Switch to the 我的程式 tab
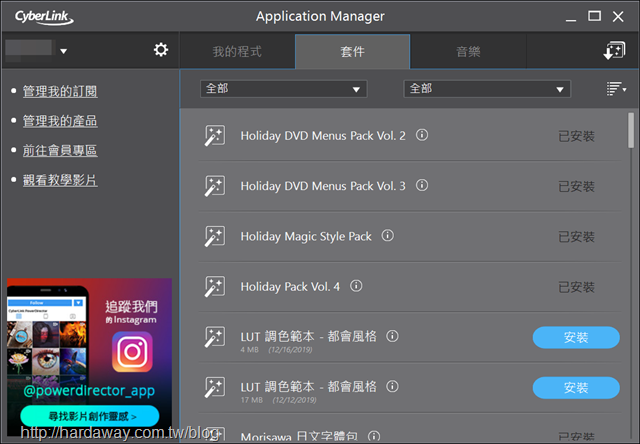This screenshot has height=444, width=640. [237, 51]
